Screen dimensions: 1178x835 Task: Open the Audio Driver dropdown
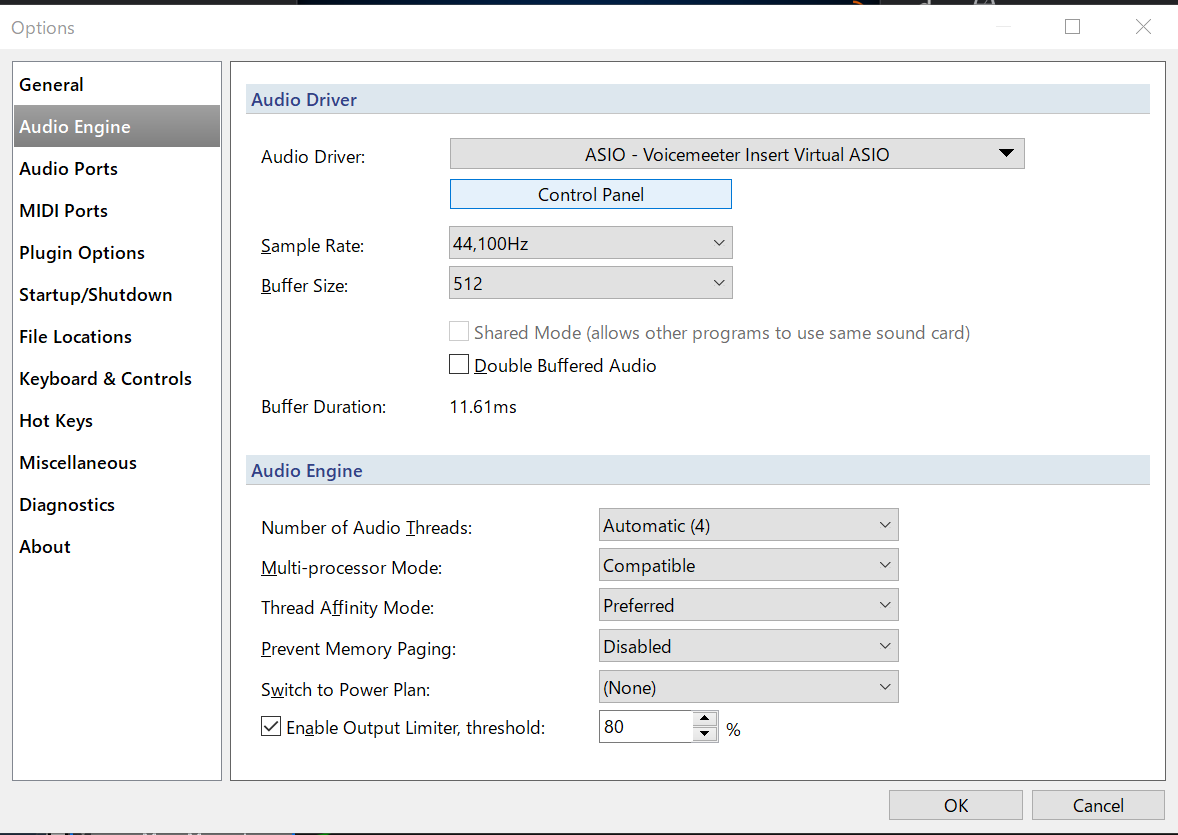click(x=737, y=154)
